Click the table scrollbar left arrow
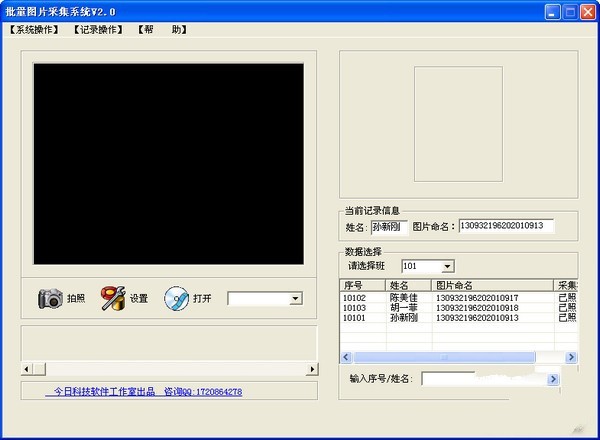600x440 pixels. point(346,357)
